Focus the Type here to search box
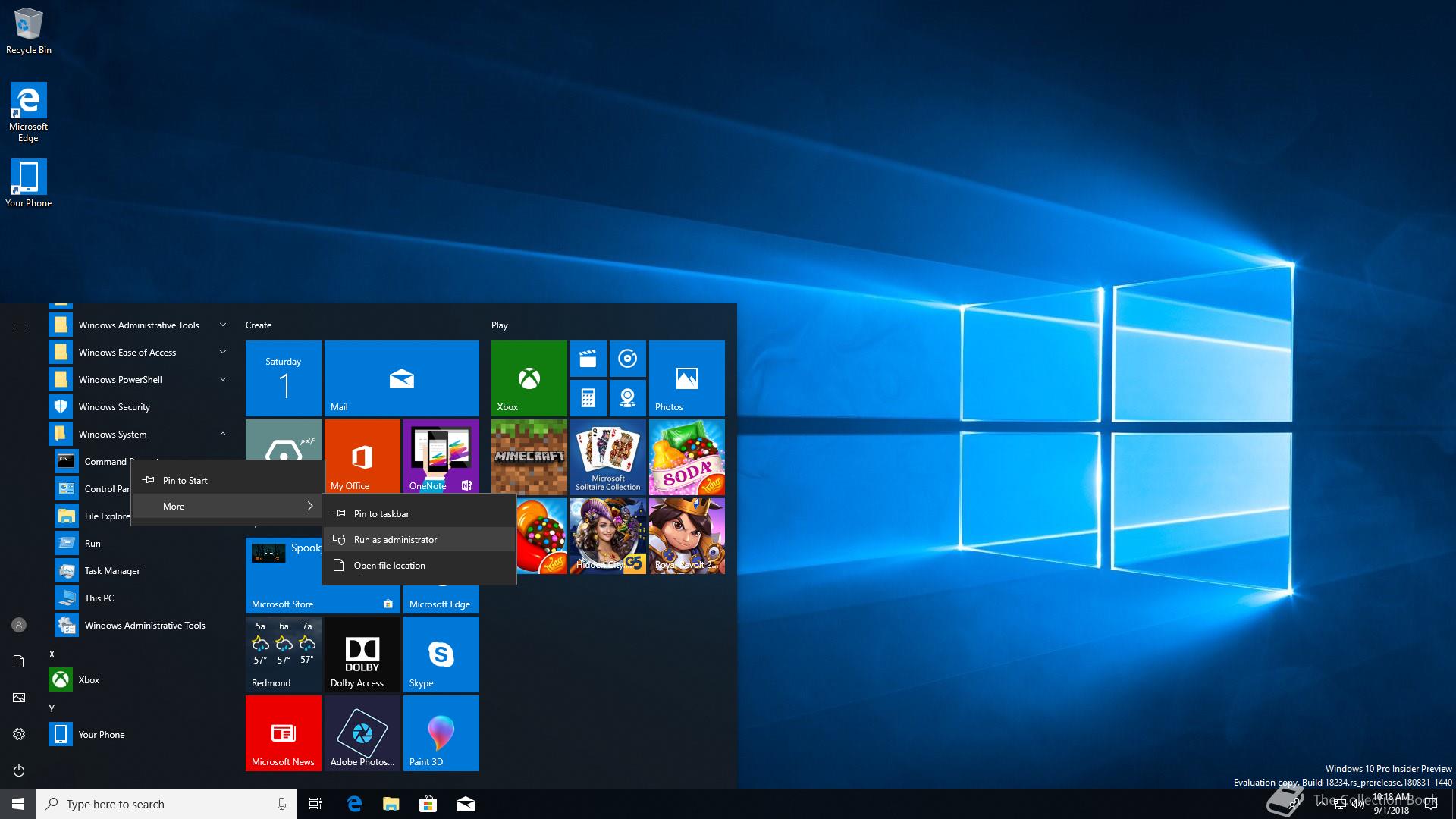 pyautogui.click(x=167, y=804)
